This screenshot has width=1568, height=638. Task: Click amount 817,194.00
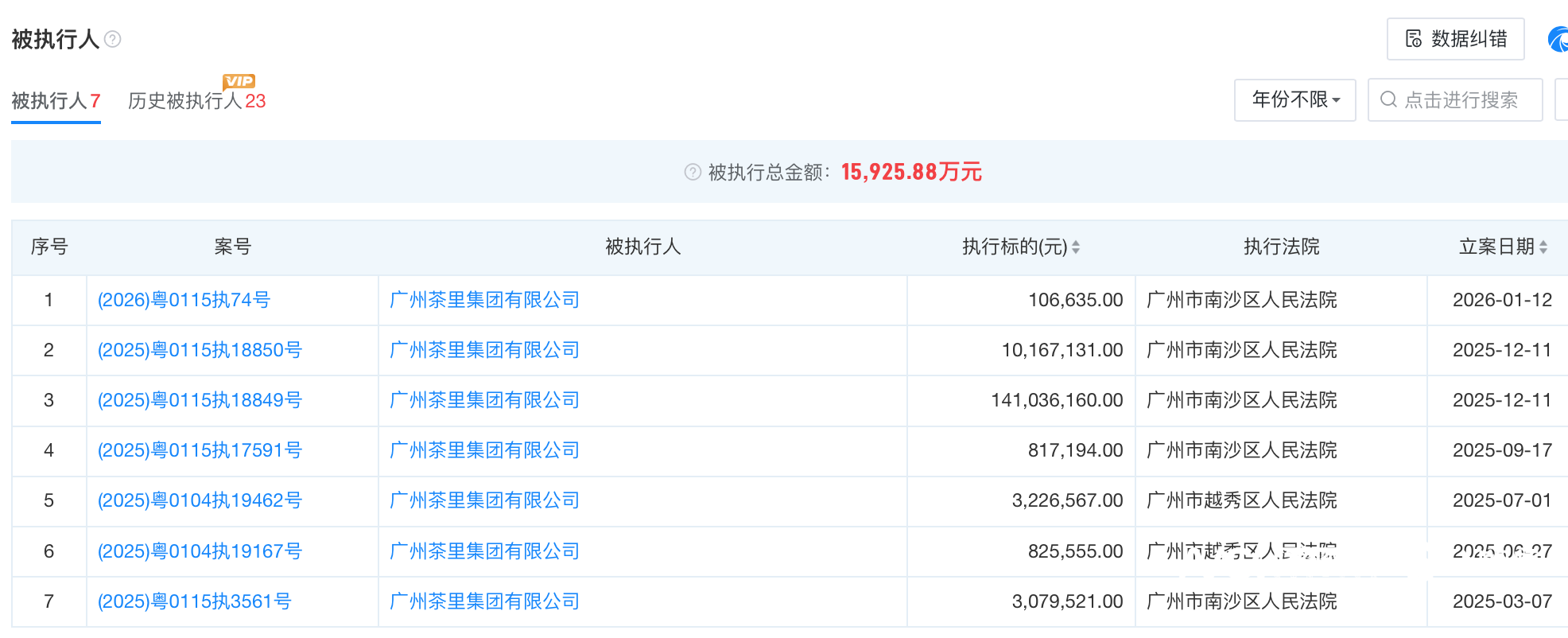click(1076, 450)
